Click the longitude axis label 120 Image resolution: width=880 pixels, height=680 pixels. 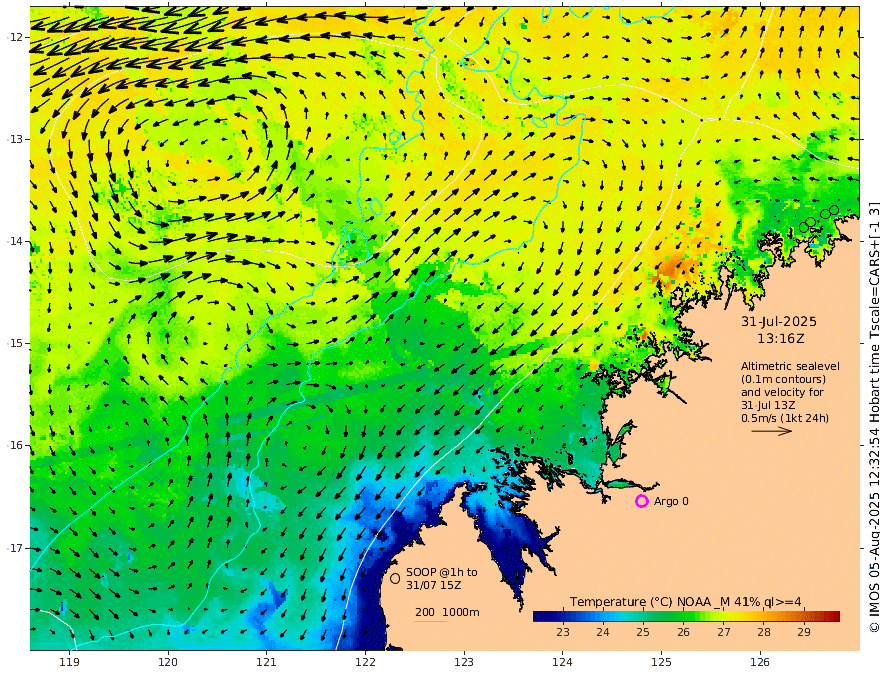pos(168,662)
